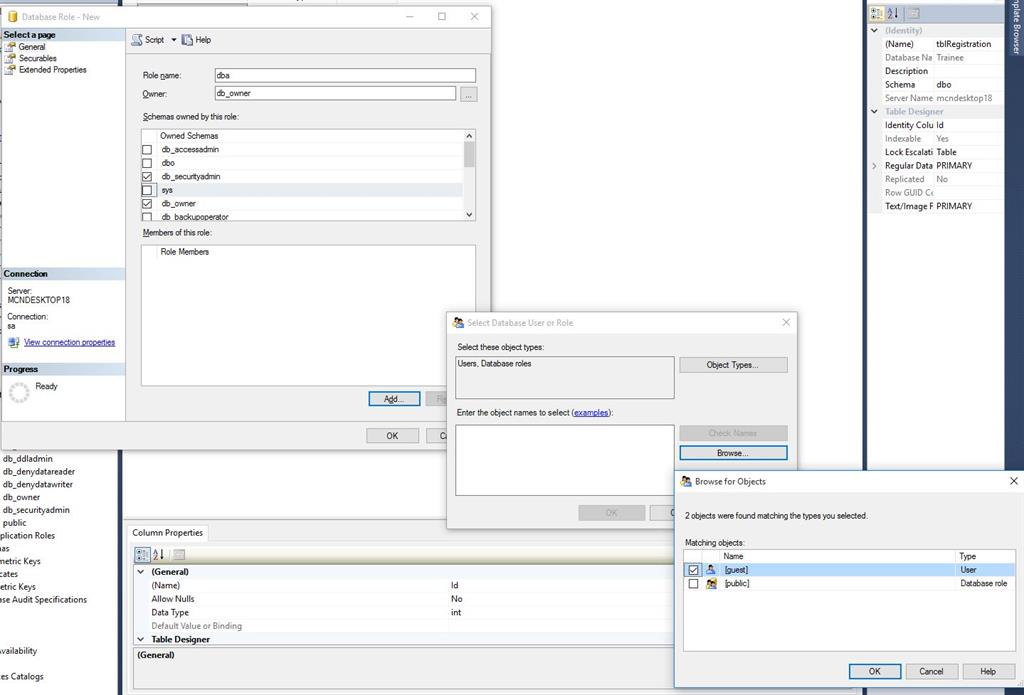The width and height of the screenshot is (1024, 695).
Task: Select the Data Type property row
Action: (405, 613)
